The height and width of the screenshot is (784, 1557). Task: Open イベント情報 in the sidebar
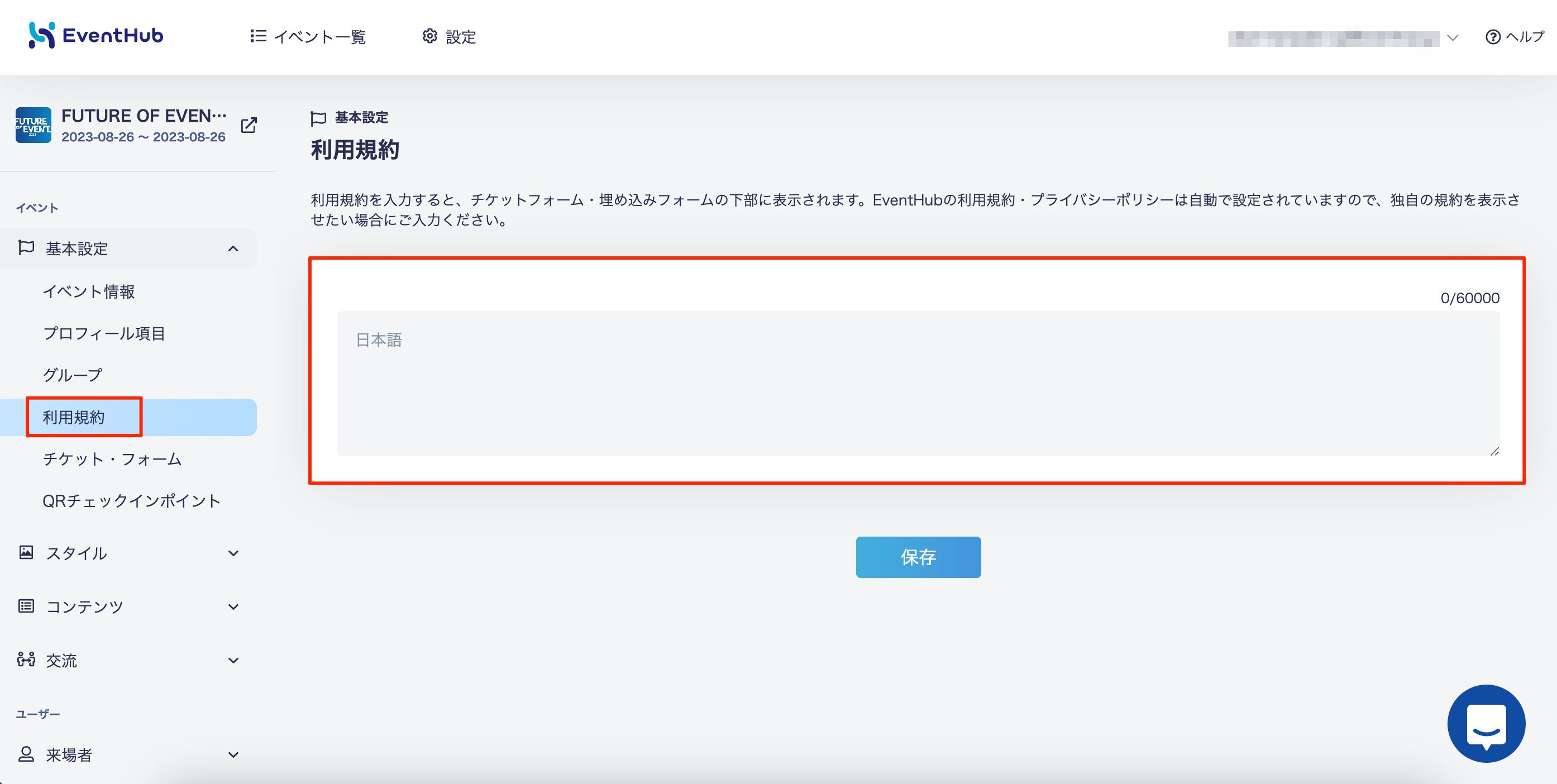[89, 291]
